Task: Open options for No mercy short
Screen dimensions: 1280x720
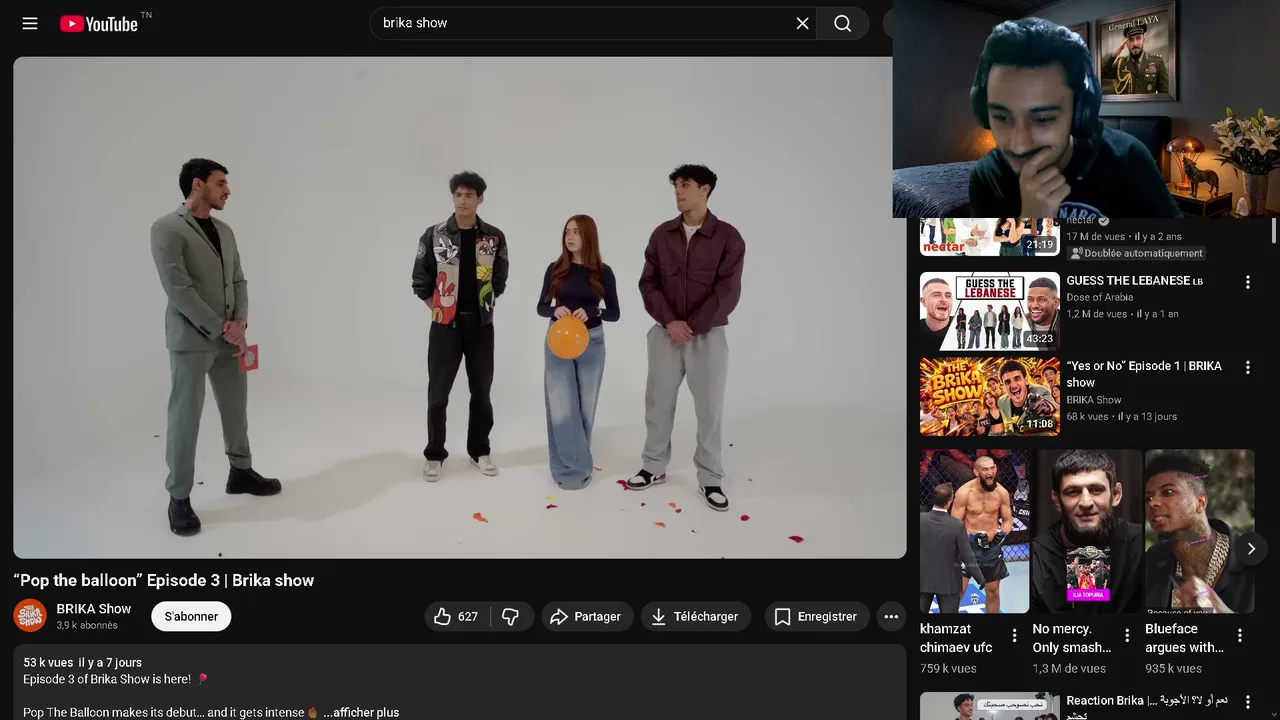Action: [x=1127, y=635]
